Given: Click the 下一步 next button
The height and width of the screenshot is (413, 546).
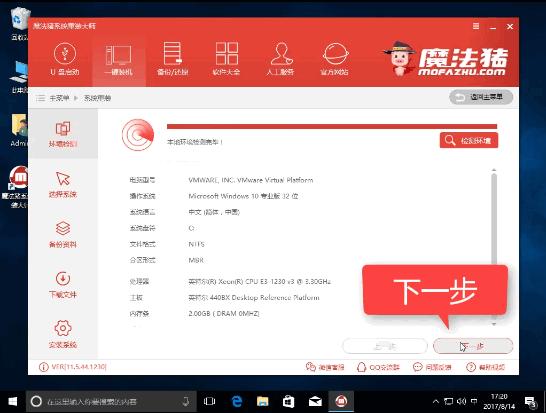Looking at the screenshot, I should (x=473, y=346).
